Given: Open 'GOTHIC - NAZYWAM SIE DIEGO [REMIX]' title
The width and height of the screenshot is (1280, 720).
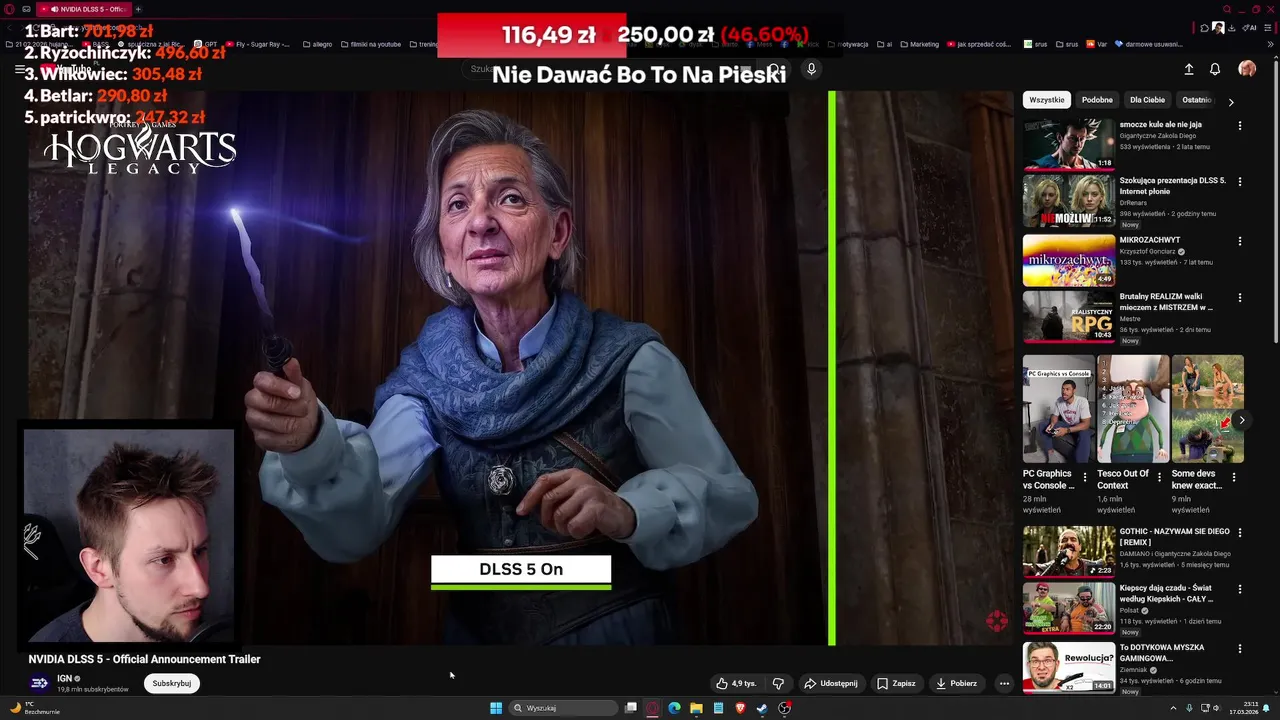Looking at the screenshot, I should coord(1175,537).
